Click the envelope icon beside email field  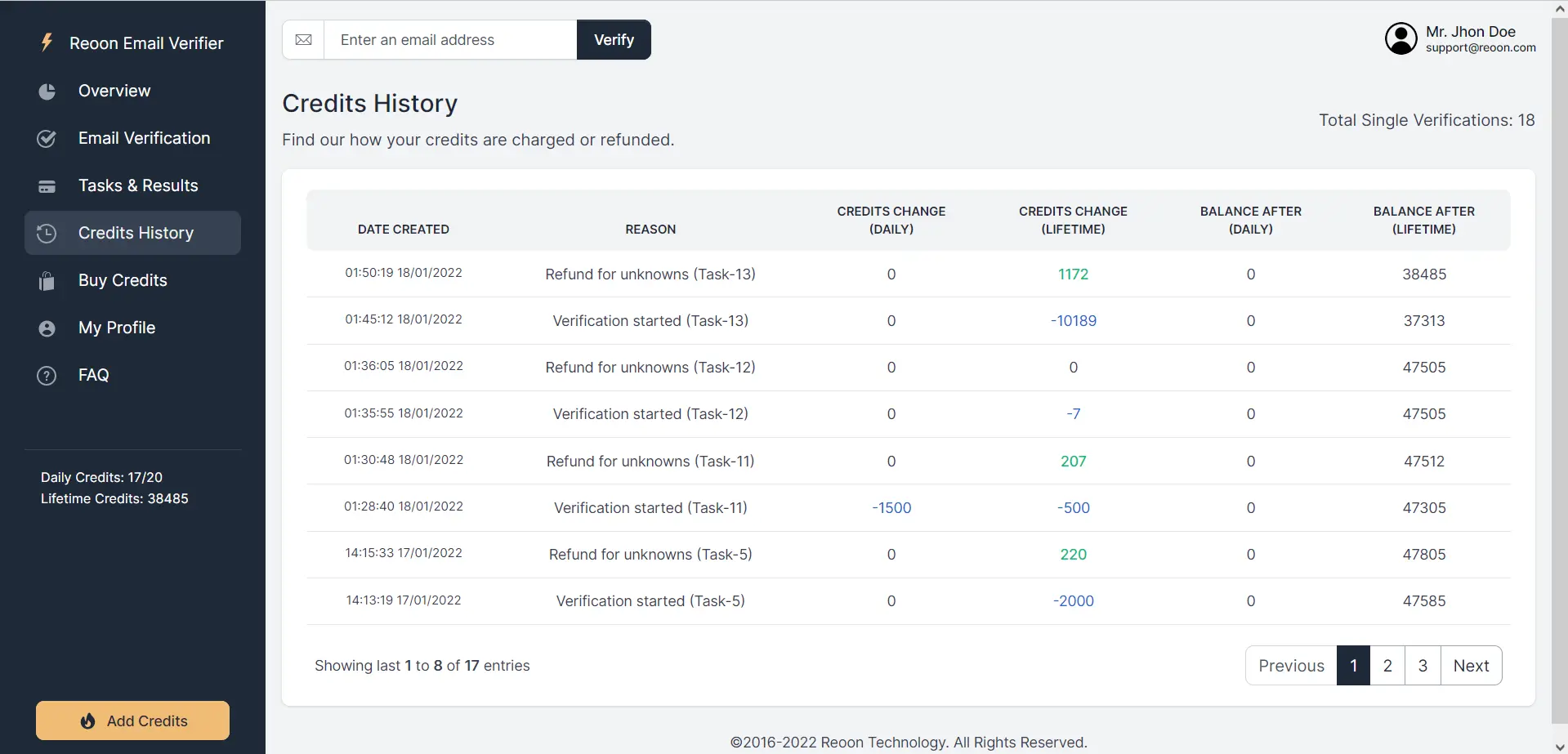click(x=303, y=40)
